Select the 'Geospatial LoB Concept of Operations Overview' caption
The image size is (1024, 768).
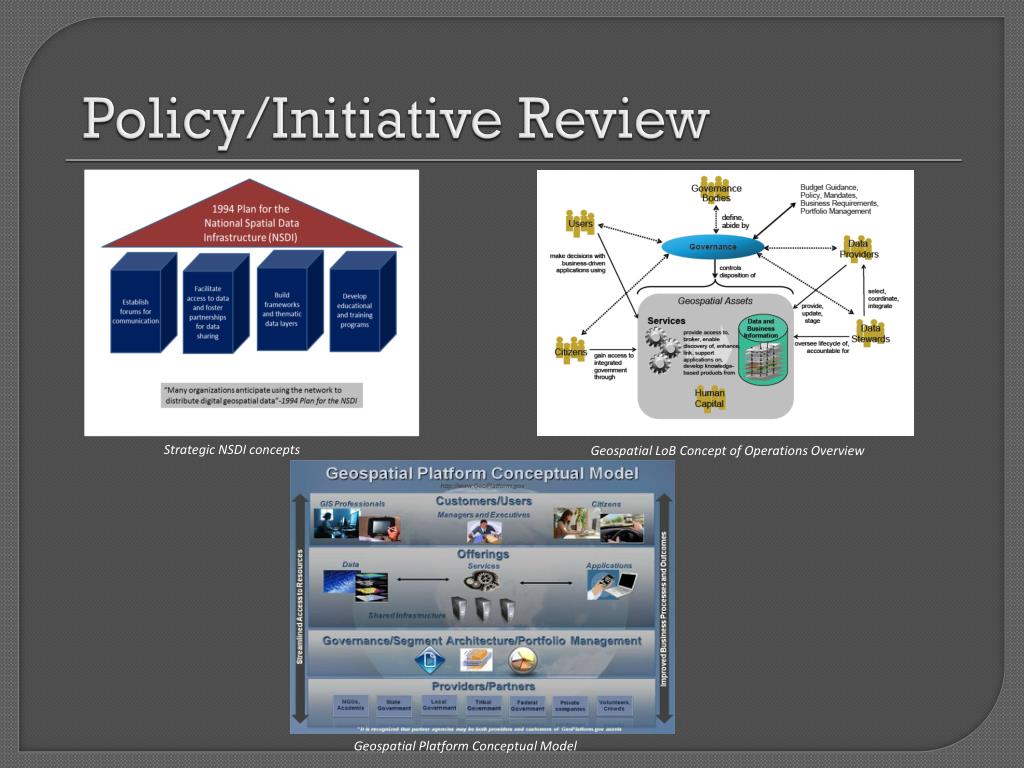click(727, 451)
